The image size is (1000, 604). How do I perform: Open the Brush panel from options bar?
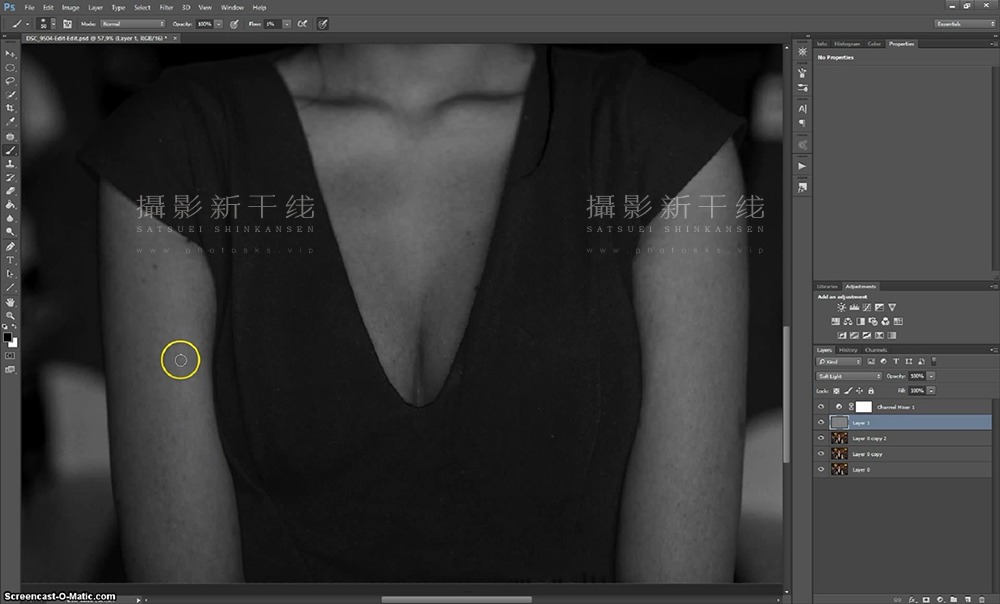(x=67, y=24)
